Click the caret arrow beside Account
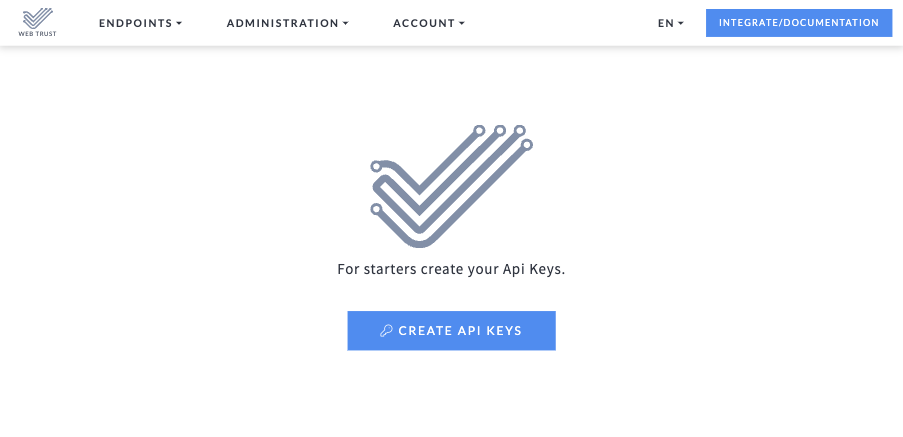Viewport: 903px width, 437px height. point(462,24)
